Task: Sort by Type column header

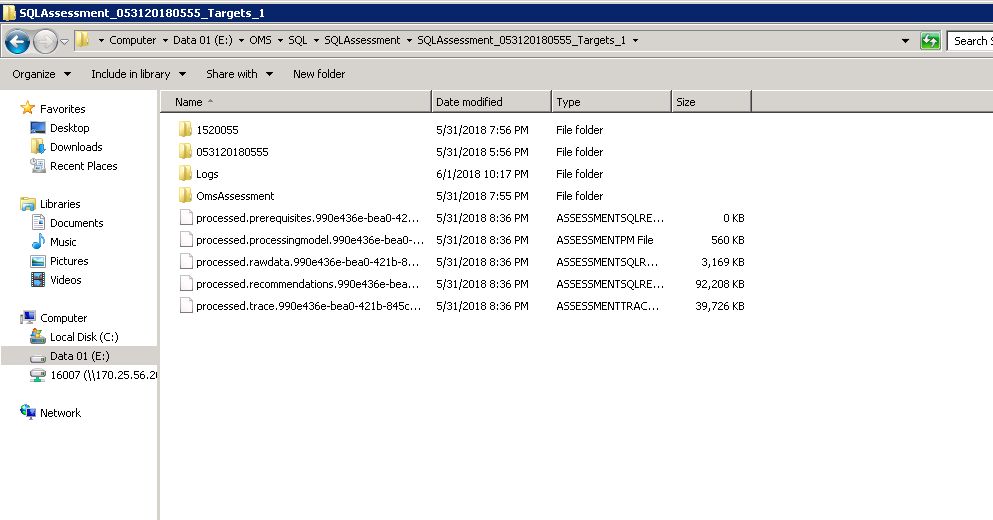Action: tap(611, 102)
